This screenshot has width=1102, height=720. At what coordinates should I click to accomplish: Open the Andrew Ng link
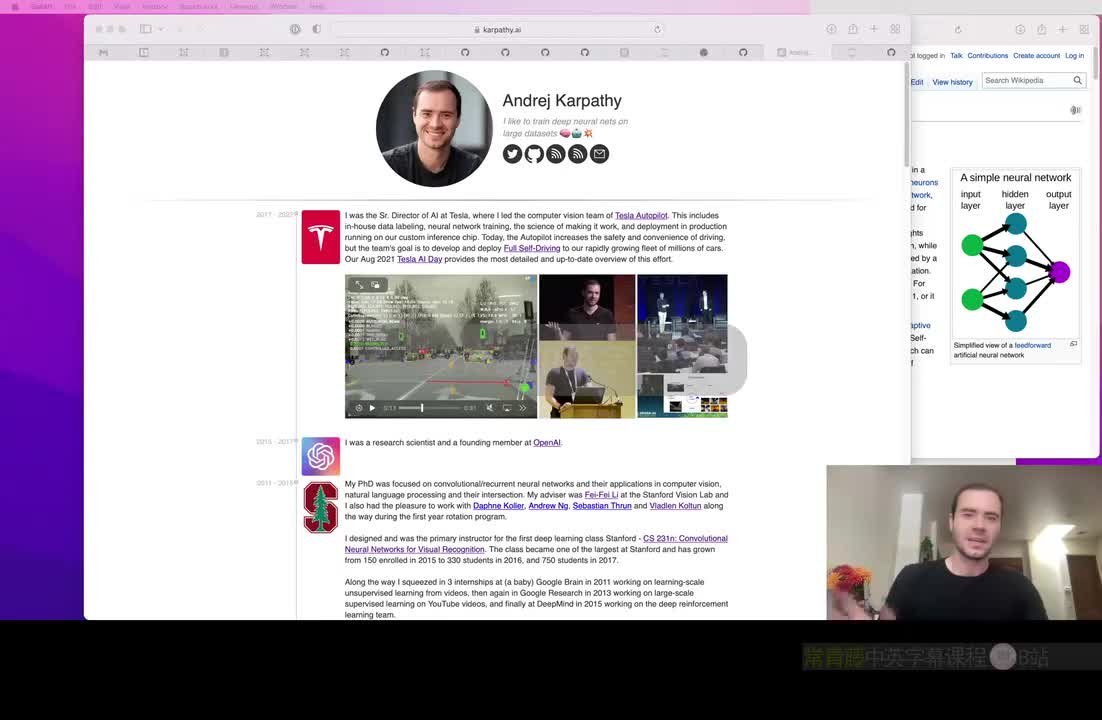point(548,506)
